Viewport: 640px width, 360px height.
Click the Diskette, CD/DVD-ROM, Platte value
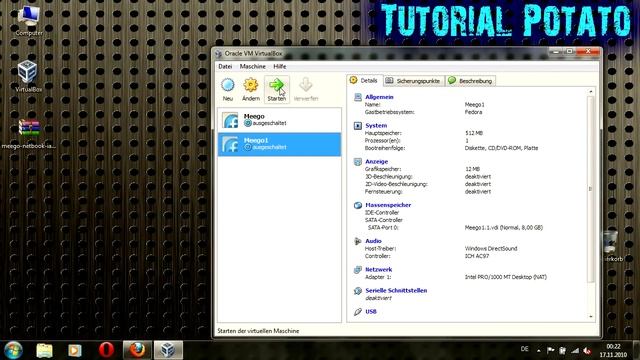[x=501, y=148]
